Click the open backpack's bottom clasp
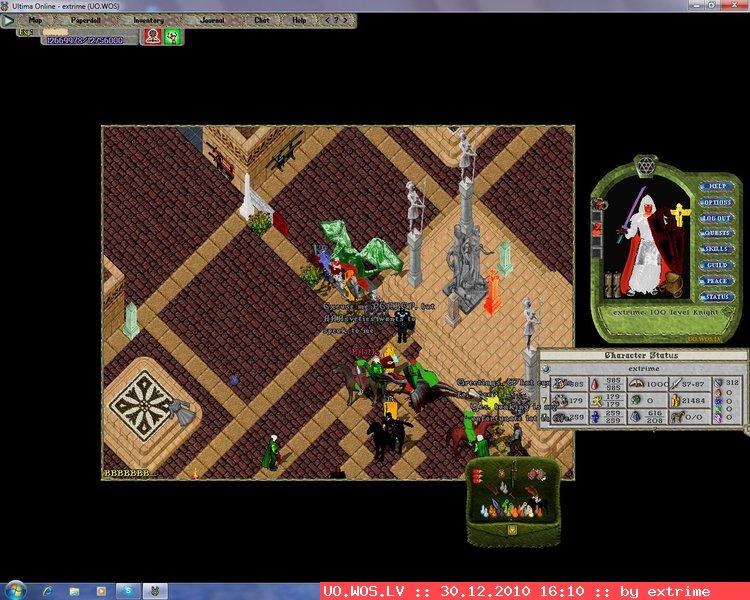 (512, 530)
